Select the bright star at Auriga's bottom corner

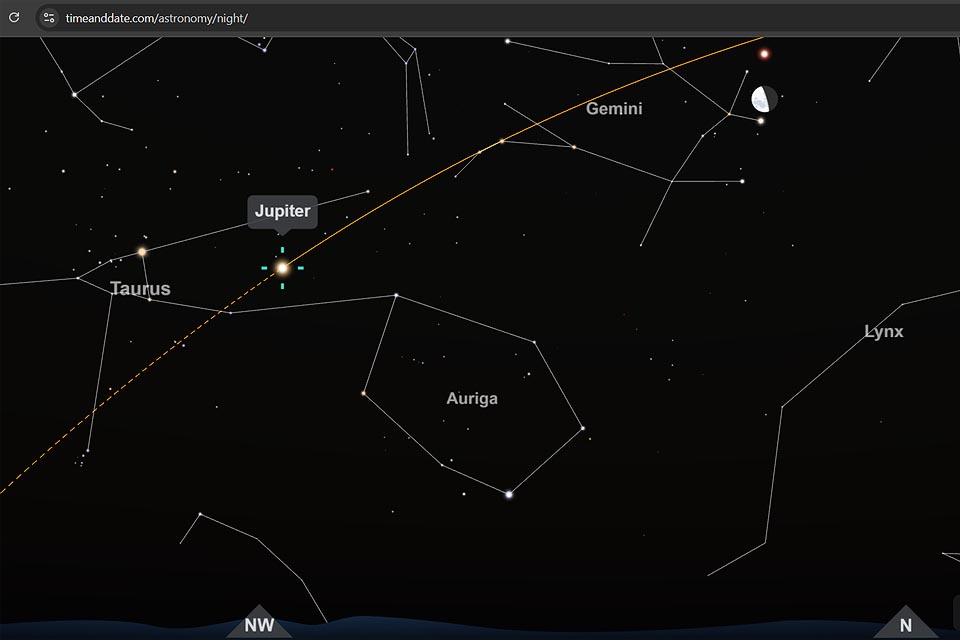pos(509,494)
